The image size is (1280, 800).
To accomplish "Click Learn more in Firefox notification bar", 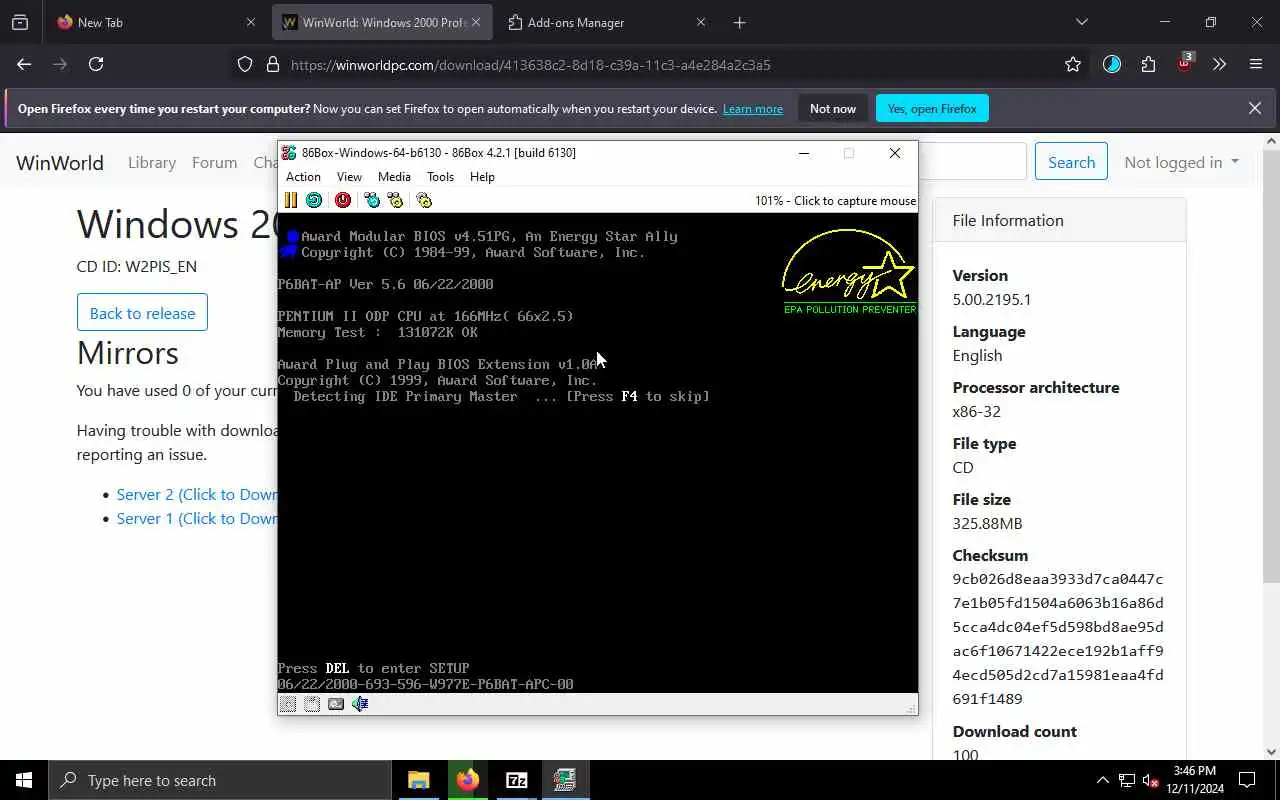I will pos(753,109).
